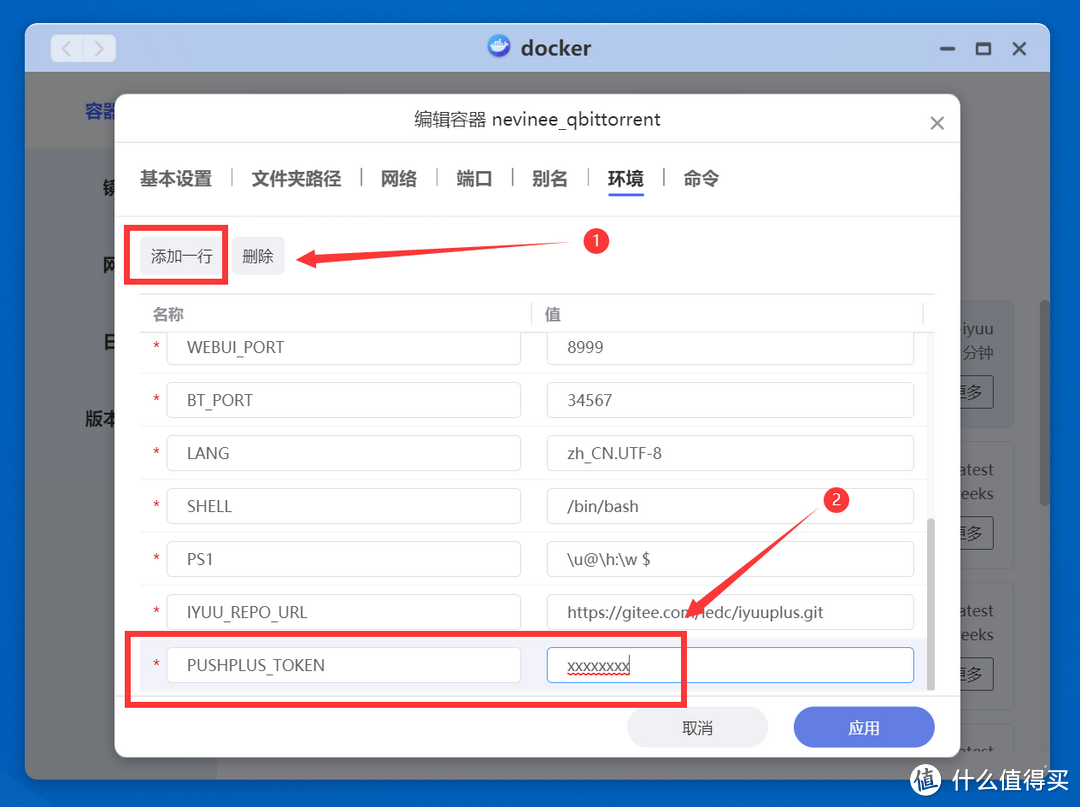Click the 值 column header

pos(552,315)
